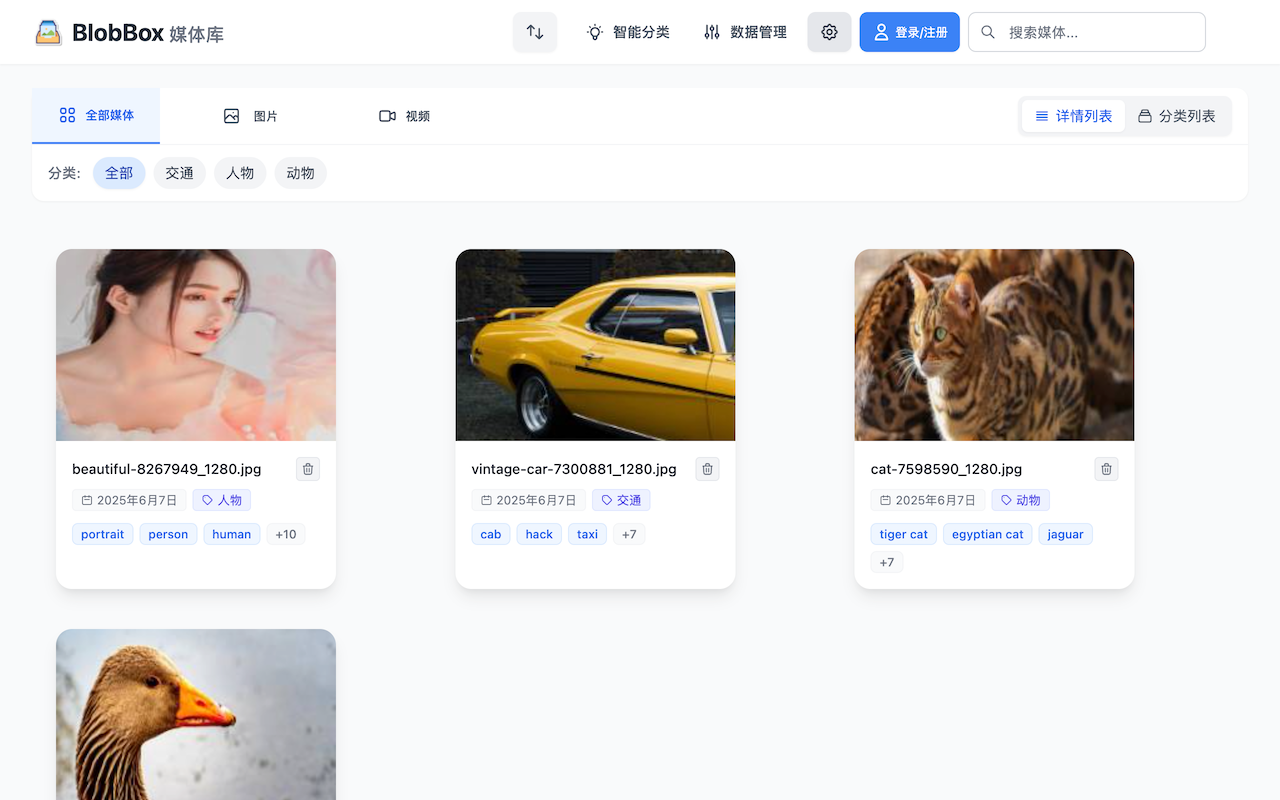
Task: Filter by 人物 category chip
Action: [x=240, y=173]
